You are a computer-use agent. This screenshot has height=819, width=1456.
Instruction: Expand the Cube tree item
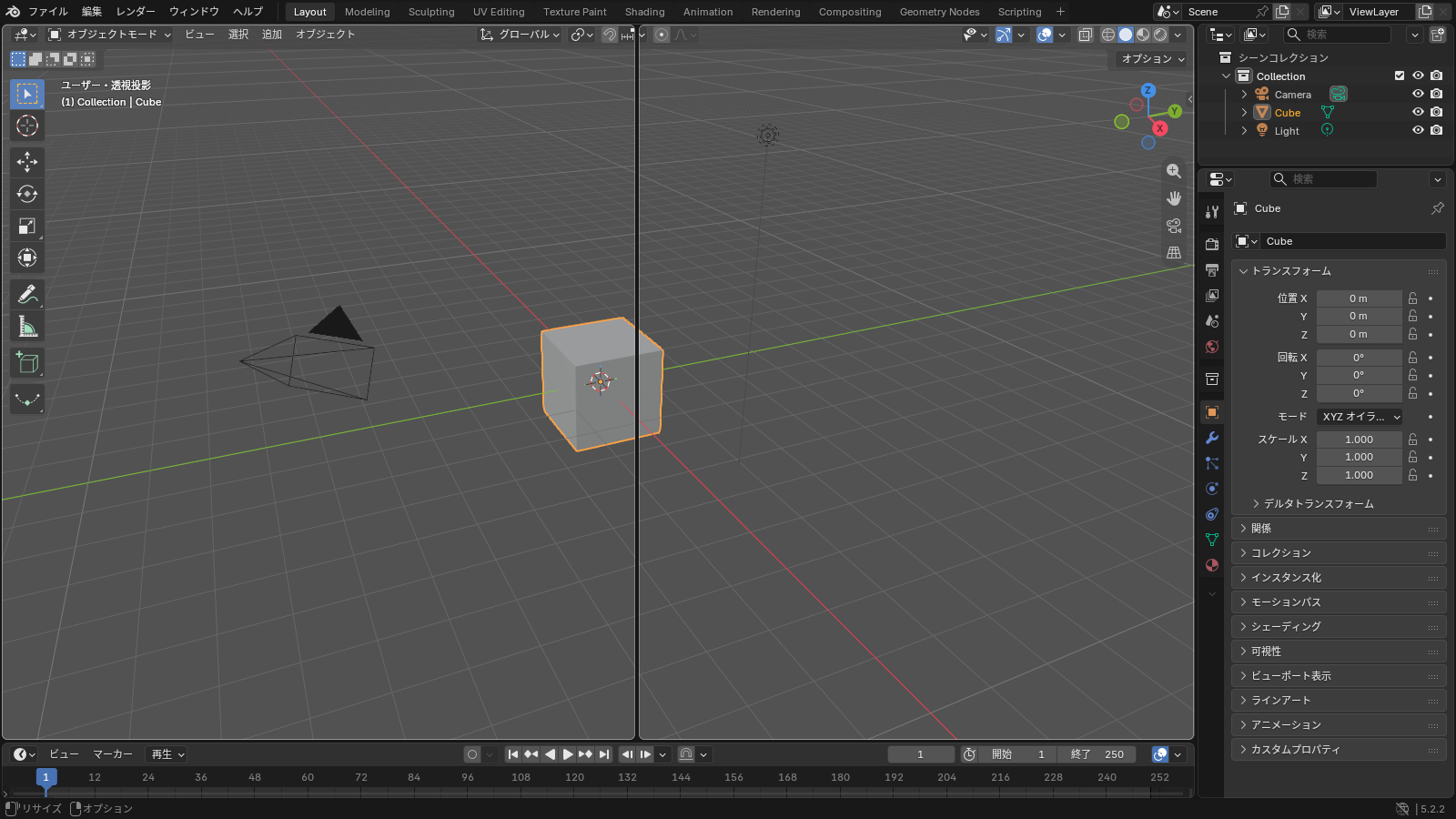[x=1244, y=112]
